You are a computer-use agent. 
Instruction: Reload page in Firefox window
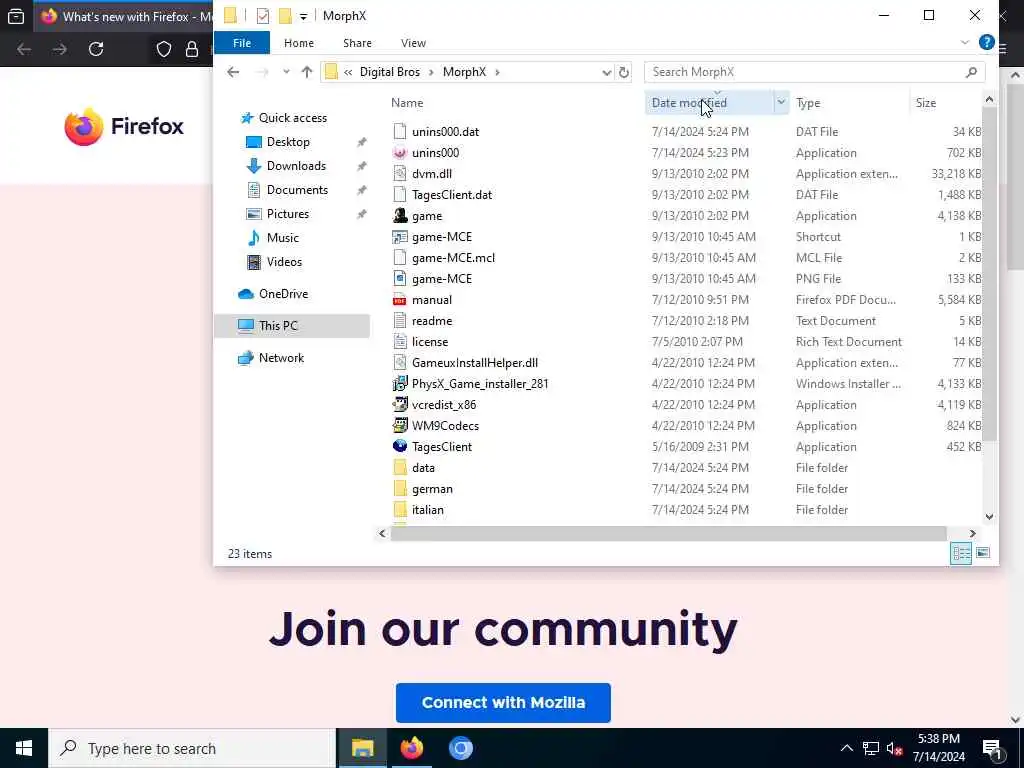pos(96,49)
